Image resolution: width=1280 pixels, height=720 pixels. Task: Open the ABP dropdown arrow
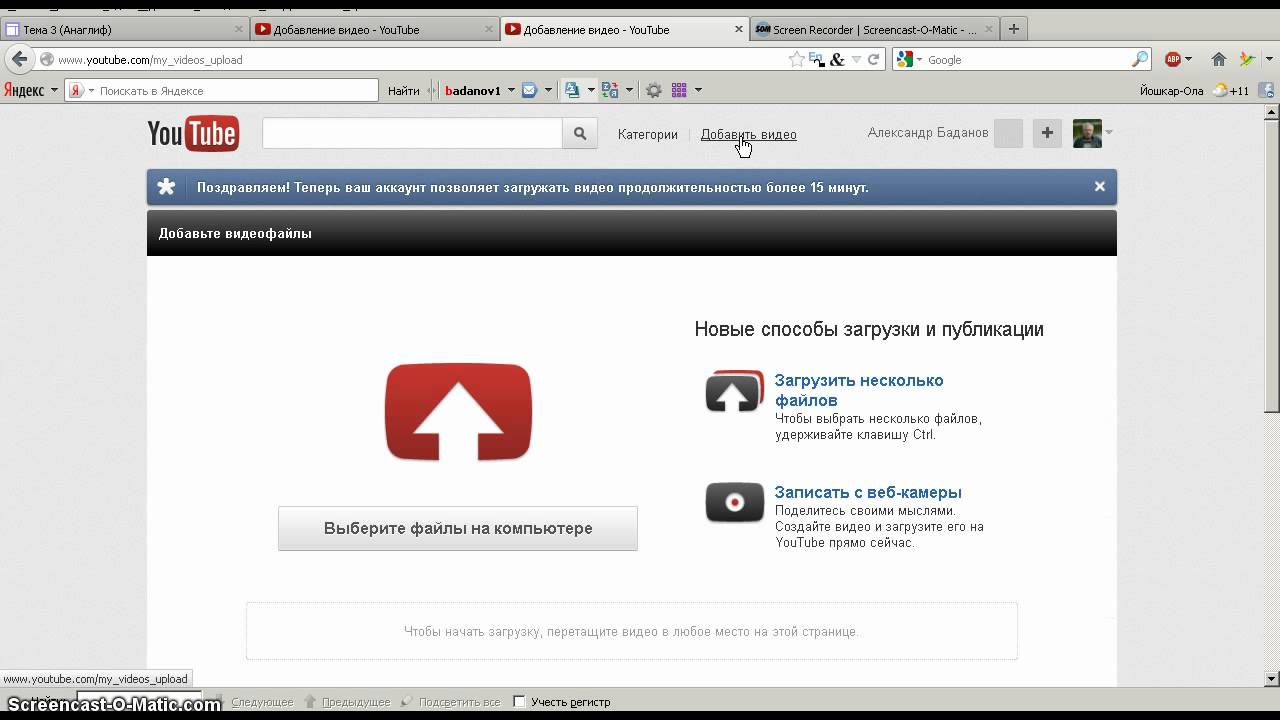tap(1188, 60)
